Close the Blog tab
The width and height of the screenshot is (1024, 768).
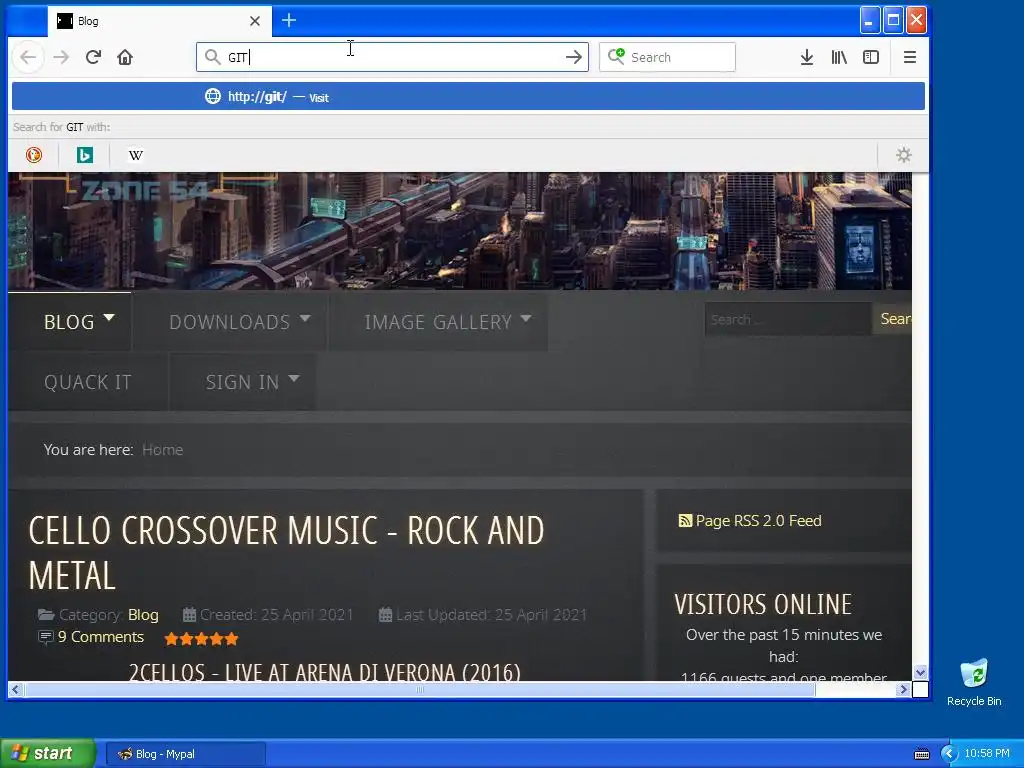click(x=255, y=21)
